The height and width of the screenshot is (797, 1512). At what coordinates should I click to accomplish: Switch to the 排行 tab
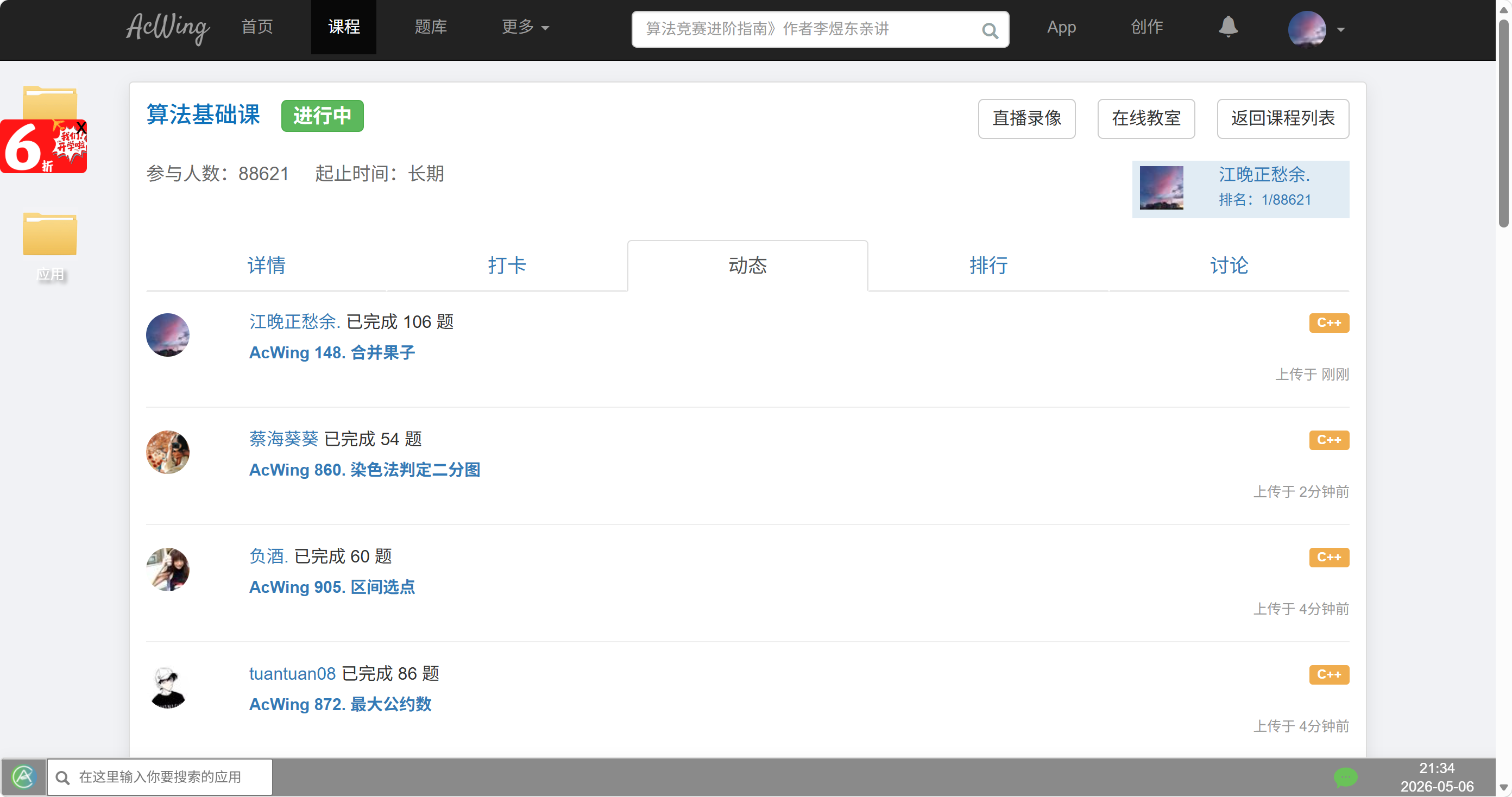(x=988, y=265)
